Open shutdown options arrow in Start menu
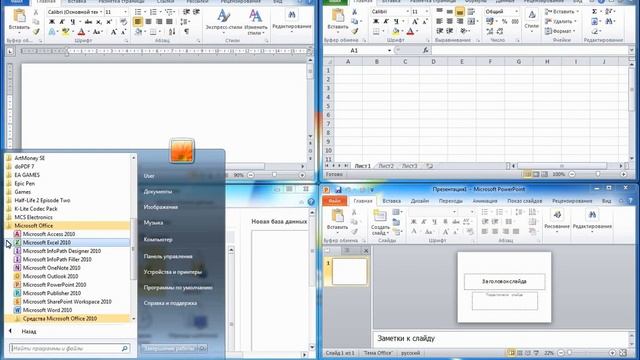 203,348
